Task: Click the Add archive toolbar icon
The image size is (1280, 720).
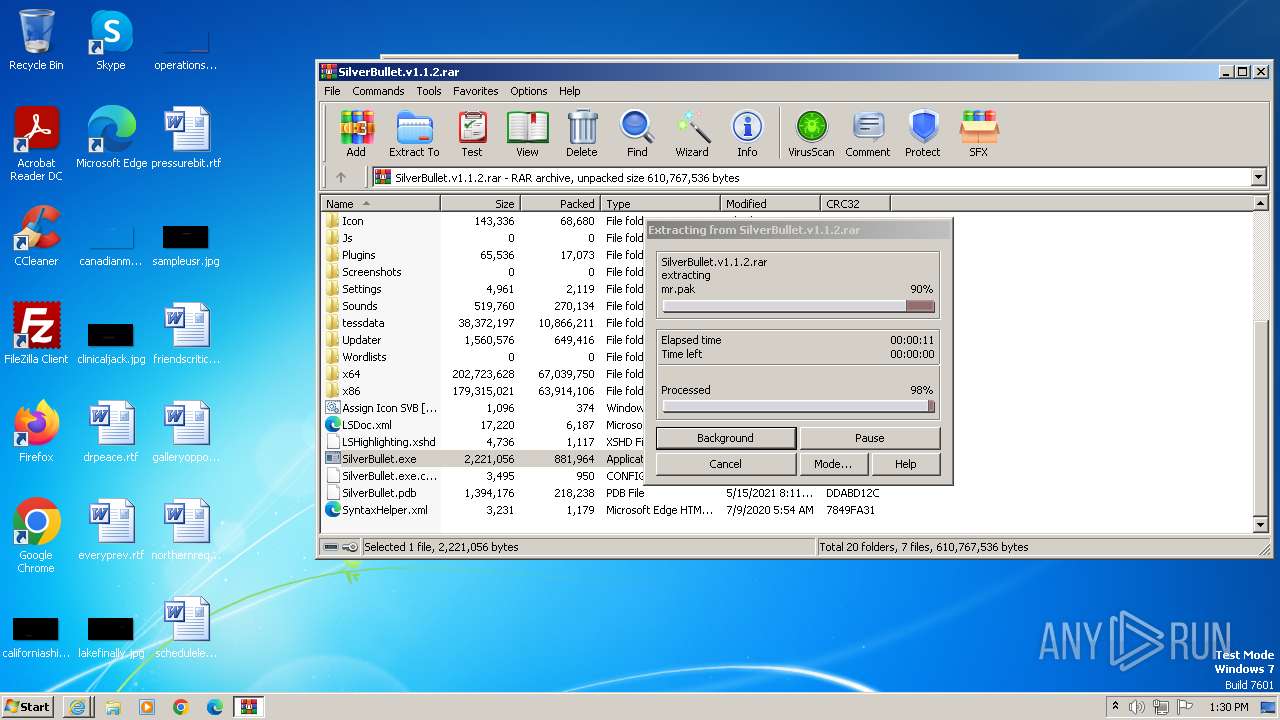Action: [356, 133]
